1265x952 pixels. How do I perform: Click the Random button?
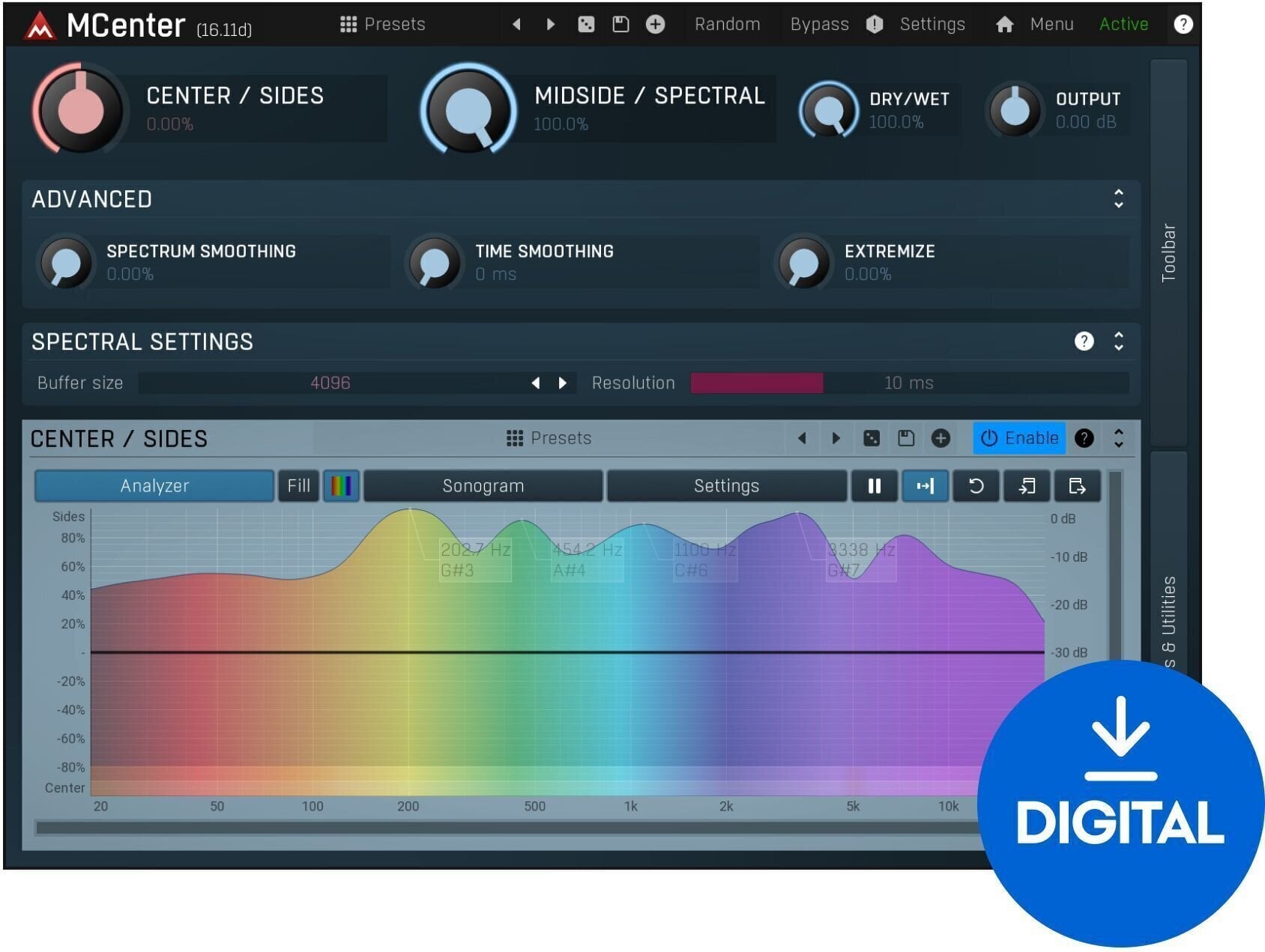pos(727,25)
